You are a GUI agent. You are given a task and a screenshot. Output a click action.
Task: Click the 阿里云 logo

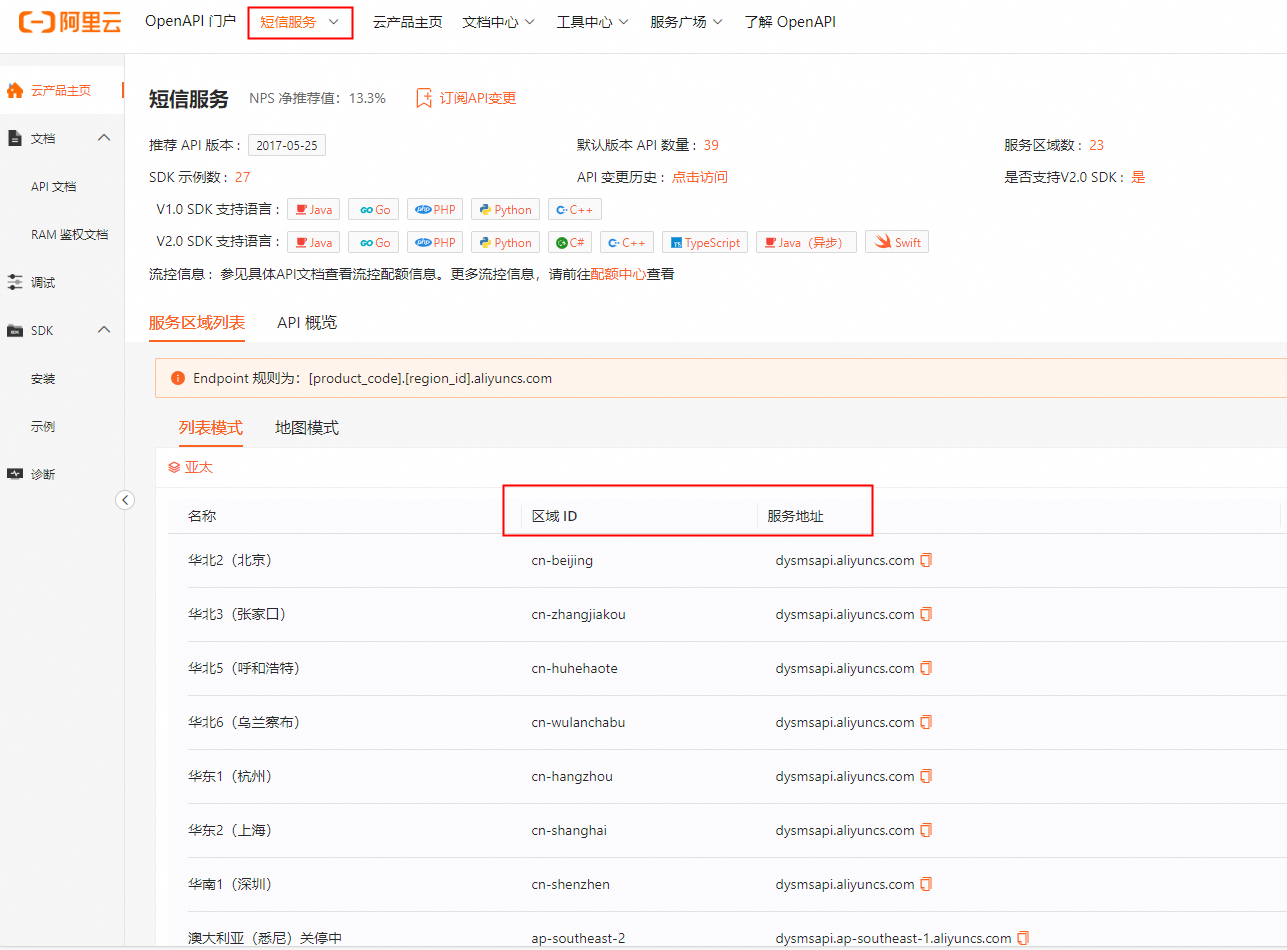point(70,21)
